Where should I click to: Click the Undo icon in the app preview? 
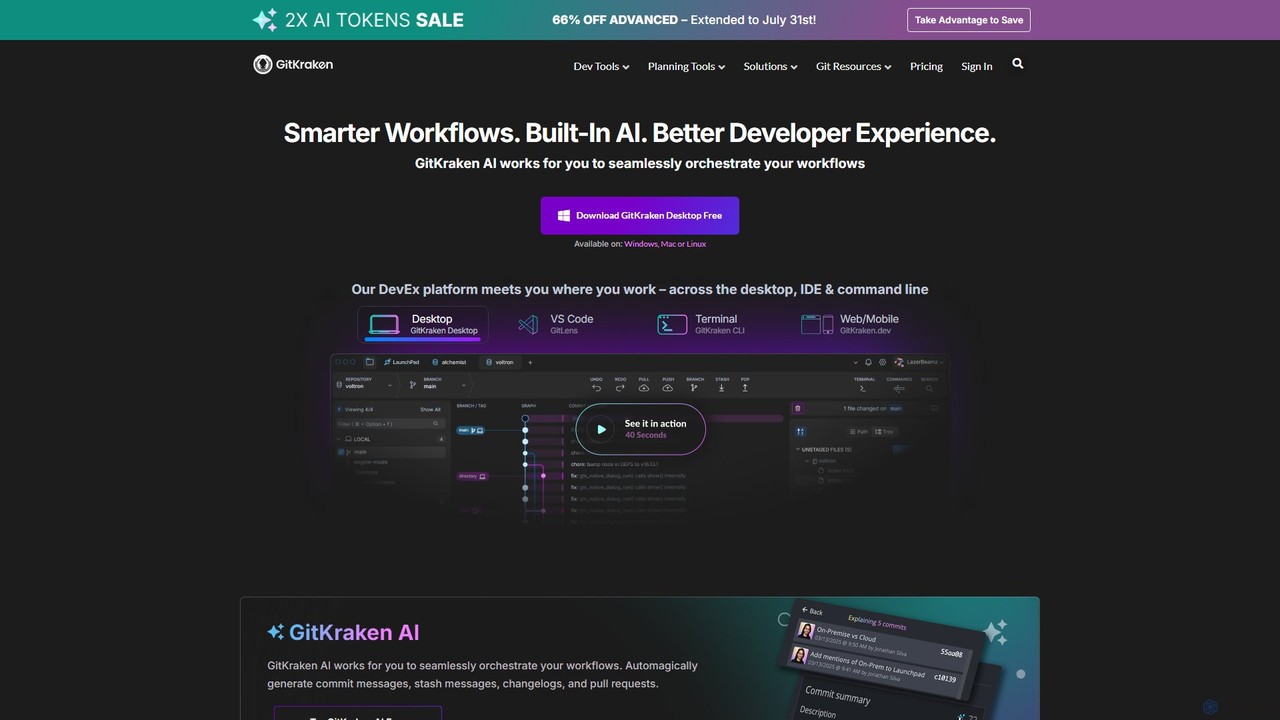tap(596, 387)
